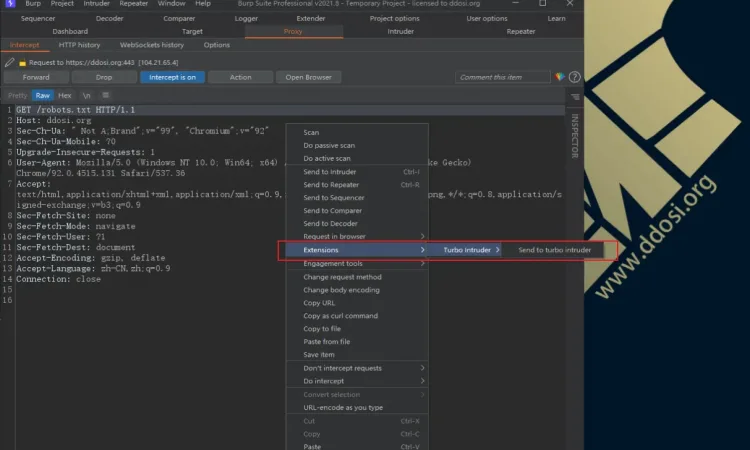Switch to the Sequencer tab
The width and height of the screenshot is (750, 450).
38,18
